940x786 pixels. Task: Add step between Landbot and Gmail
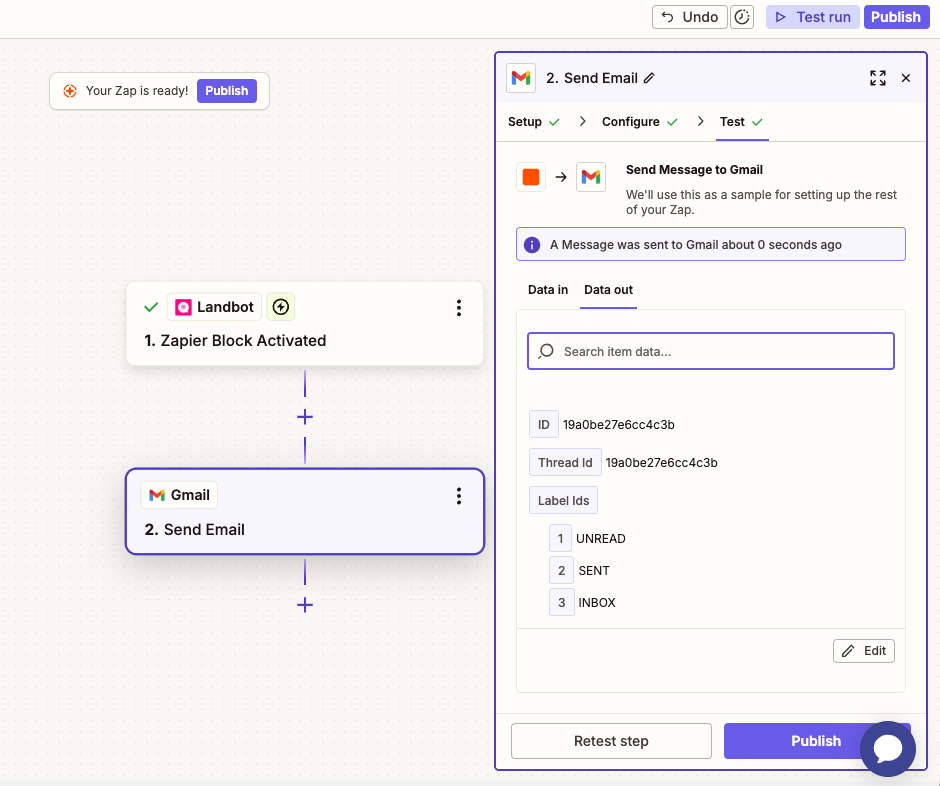pos(305,417)
